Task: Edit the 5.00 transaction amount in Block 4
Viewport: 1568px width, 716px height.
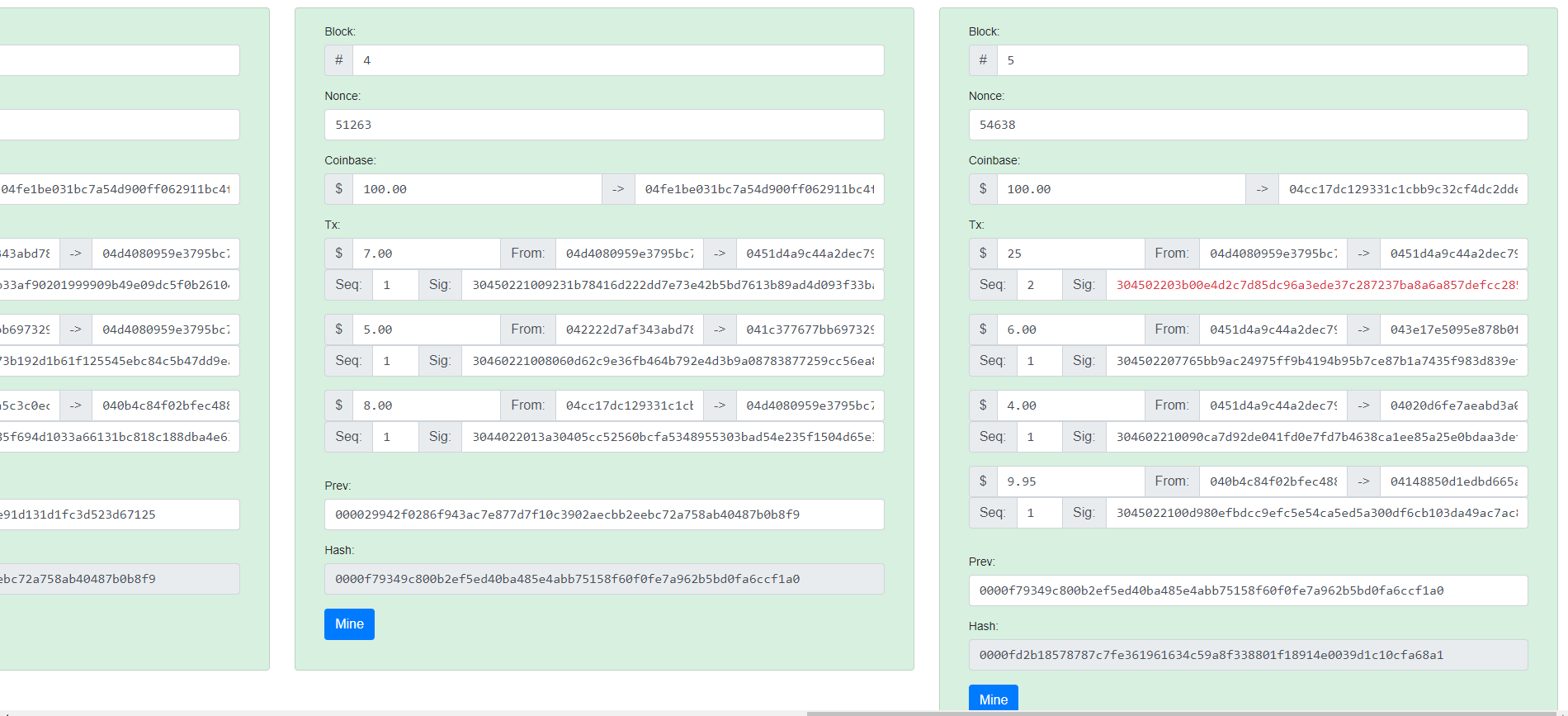Action: click(x=426, y=330)
